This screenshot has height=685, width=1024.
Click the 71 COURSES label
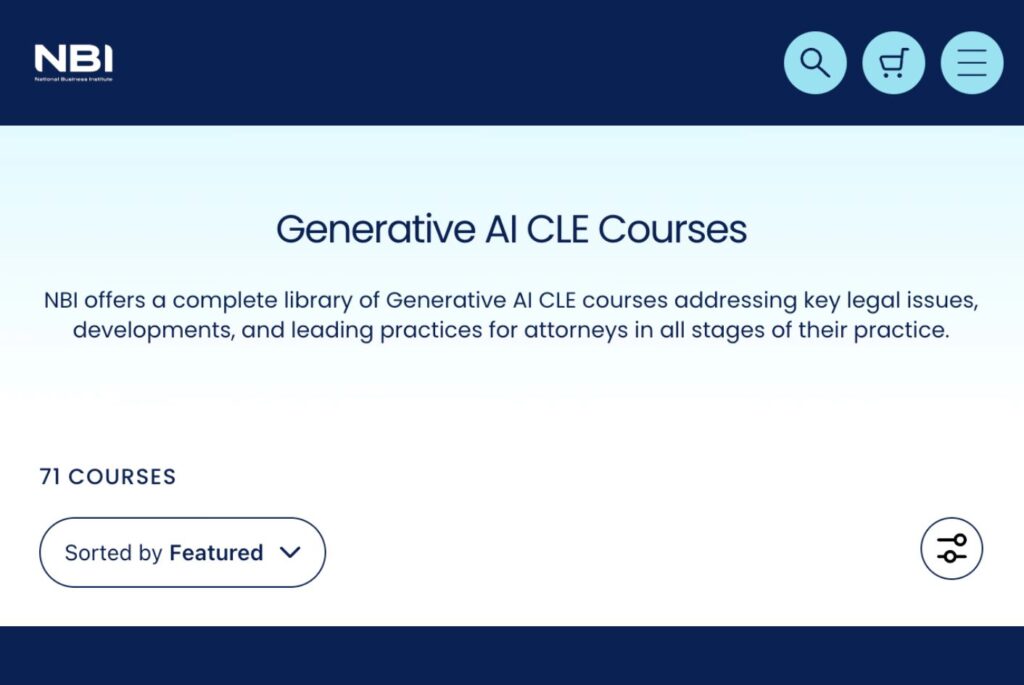click(106, 476)
